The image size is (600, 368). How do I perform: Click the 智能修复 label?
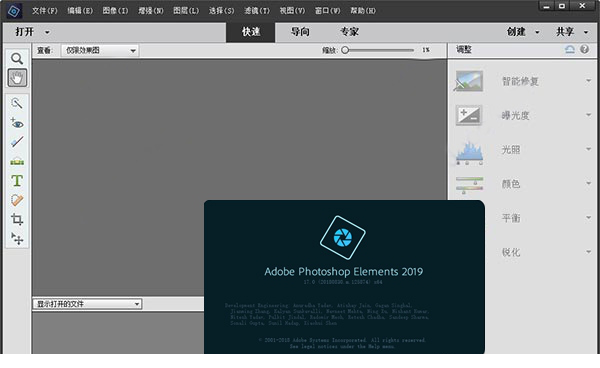pyautogui.click(x=520, y=81)
